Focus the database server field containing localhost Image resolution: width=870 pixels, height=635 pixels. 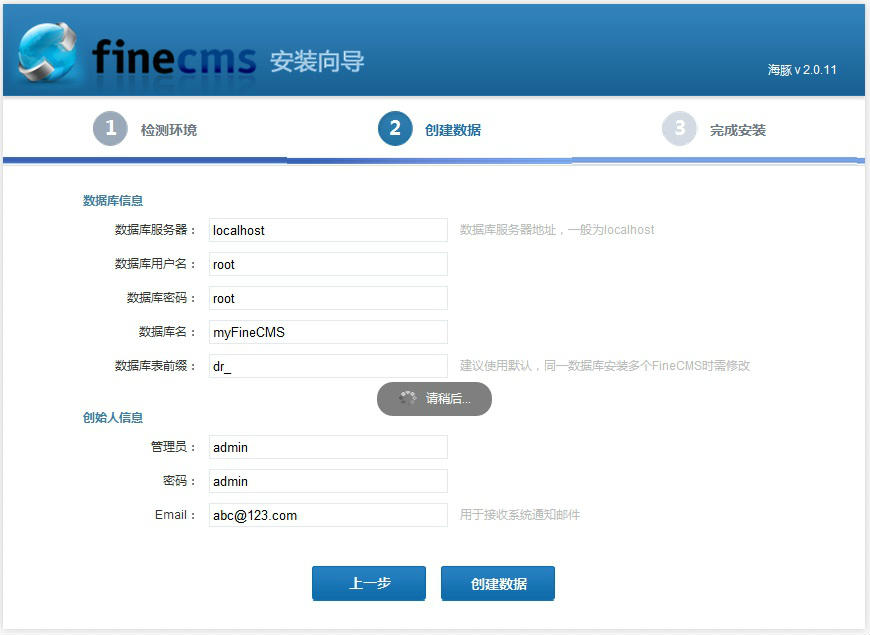[328, 230]
